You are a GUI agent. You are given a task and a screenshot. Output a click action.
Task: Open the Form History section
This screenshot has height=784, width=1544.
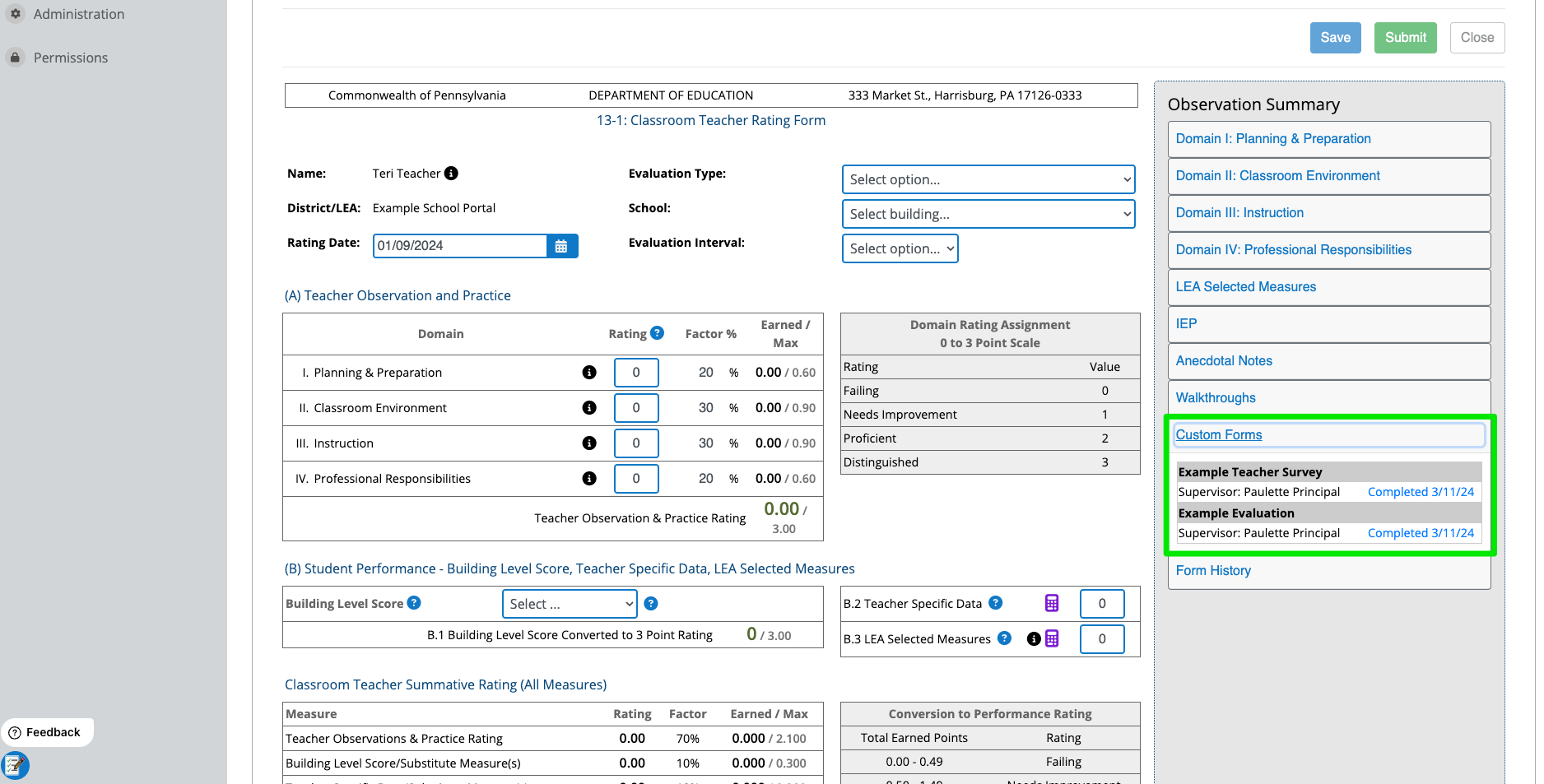click(x=1329, y=571)
